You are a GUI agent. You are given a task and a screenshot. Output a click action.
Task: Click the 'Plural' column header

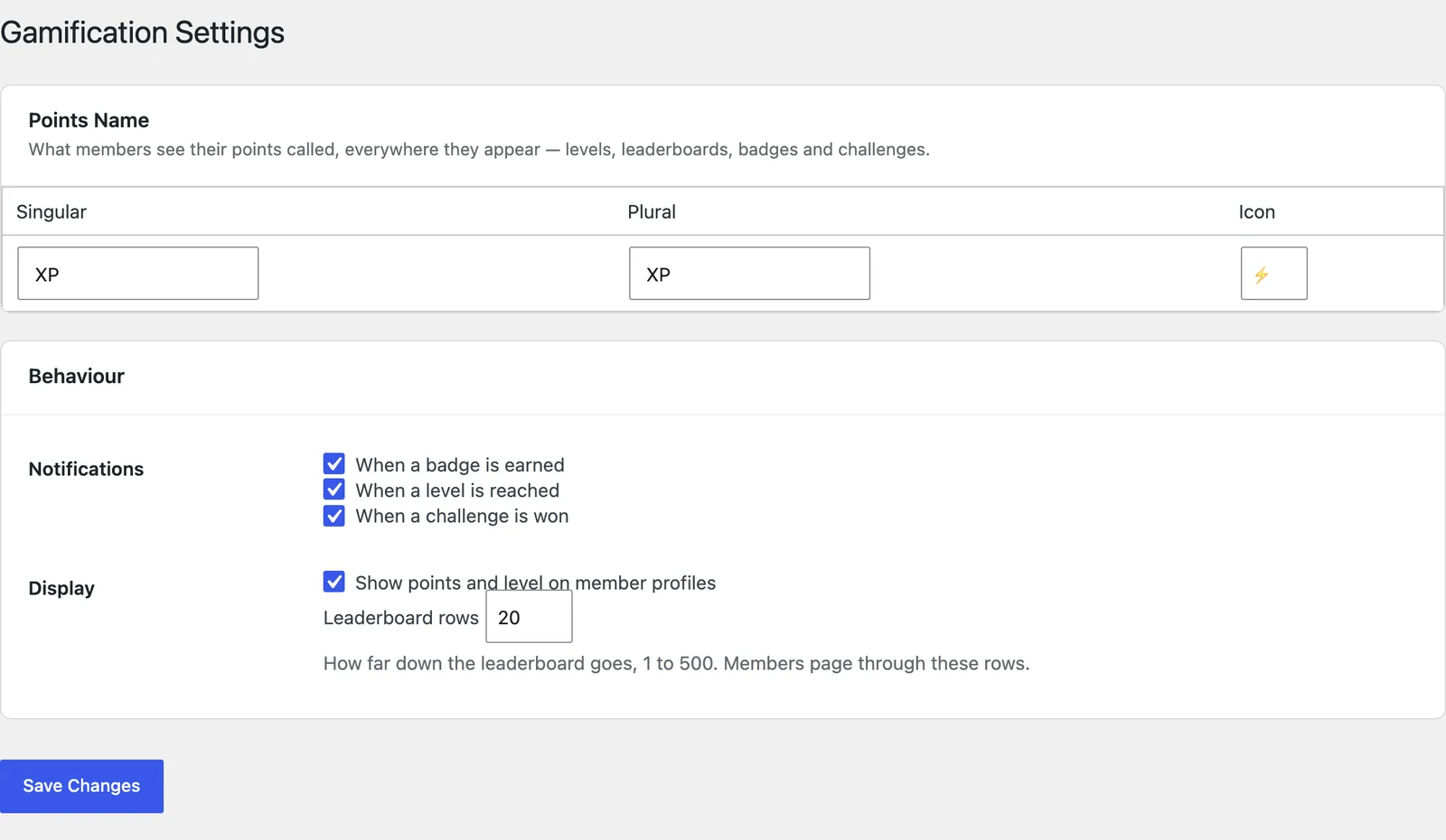(x=652, y=211)
